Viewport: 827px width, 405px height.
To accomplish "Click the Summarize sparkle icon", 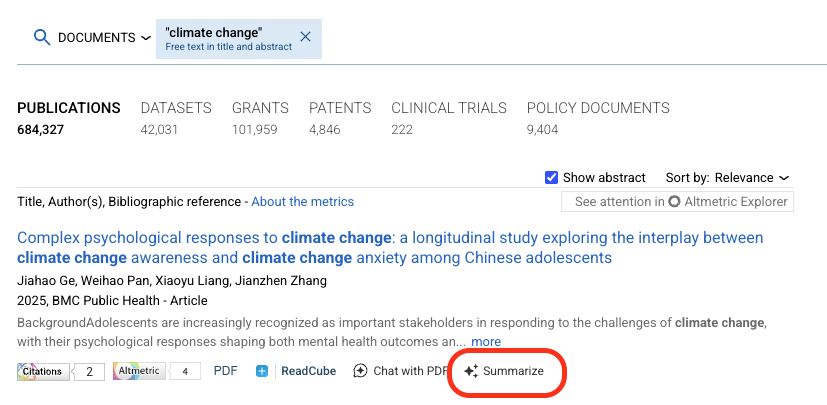I will tap(471, 371).
